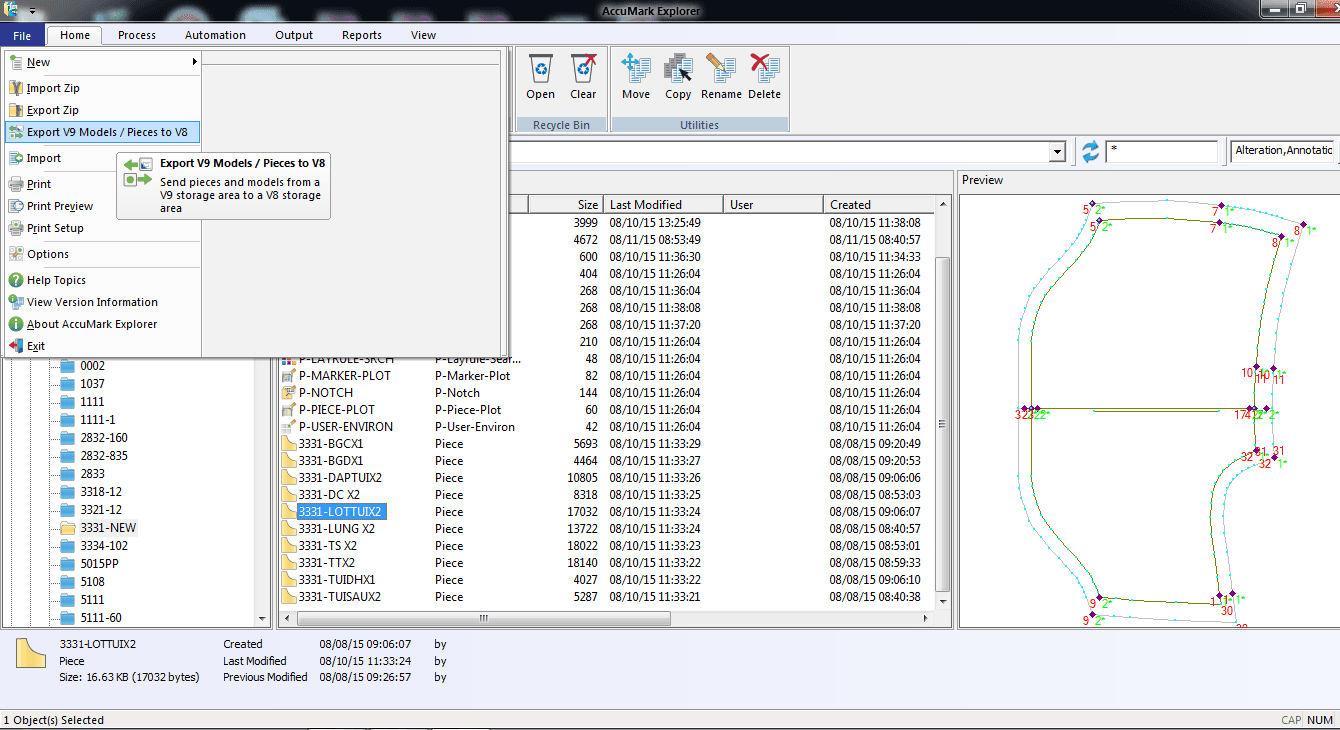Select storage area 5015PP in tree
The height and width of the screenshot is (730, 1340).
(x=99, y=564)
